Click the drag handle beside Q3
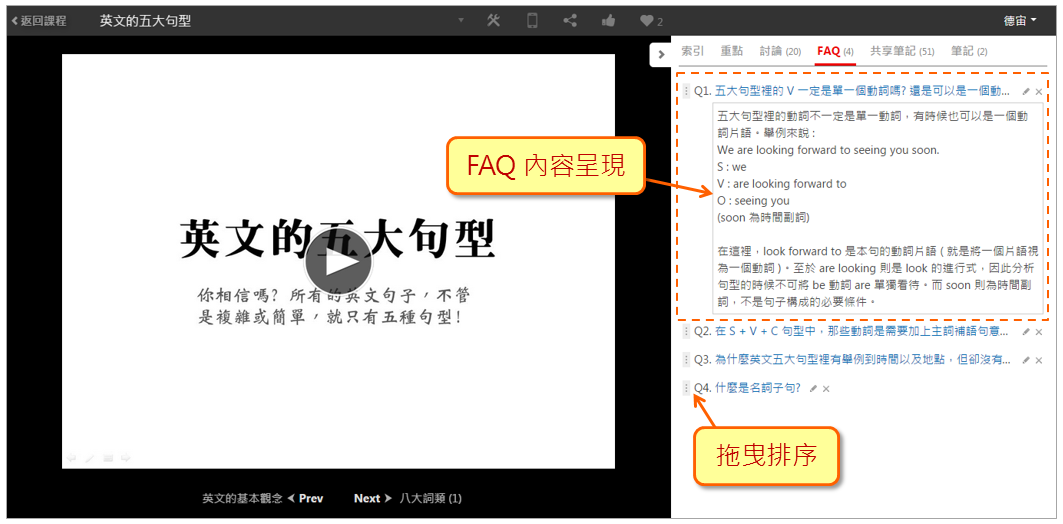The image size is (1063, 524). (686, 360)
